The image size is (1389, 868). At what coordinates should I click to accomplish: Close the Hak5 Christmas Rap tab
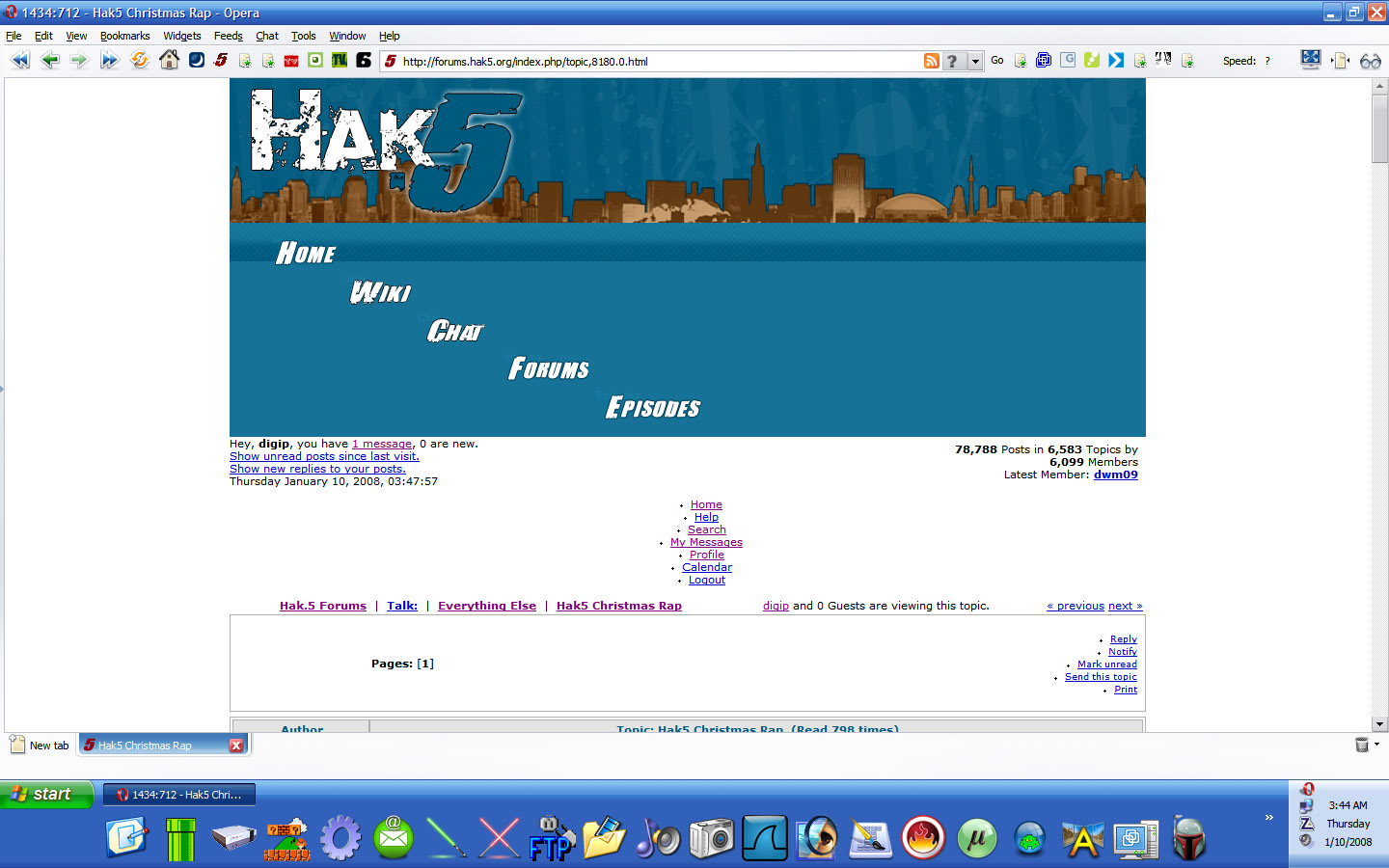coord(235,746)
